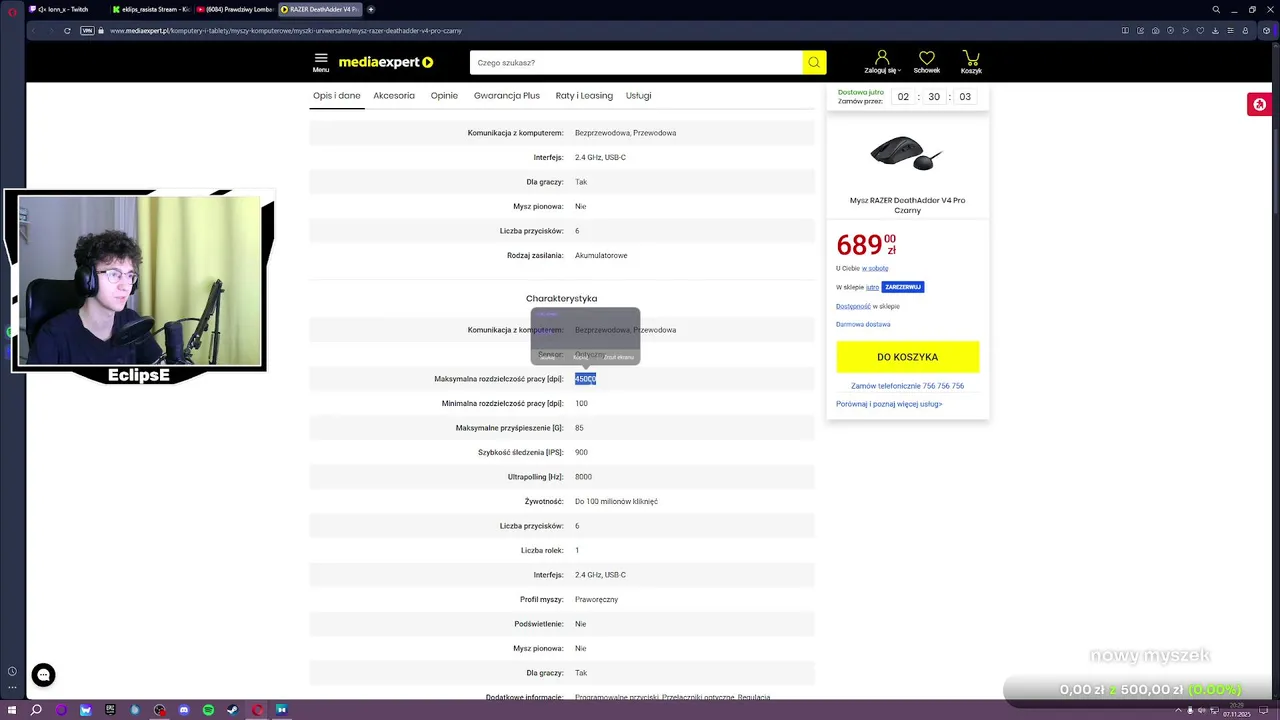Click Opera sidebar clock history icon
This screenshot has height=720, width=1280.
(12, 671)
